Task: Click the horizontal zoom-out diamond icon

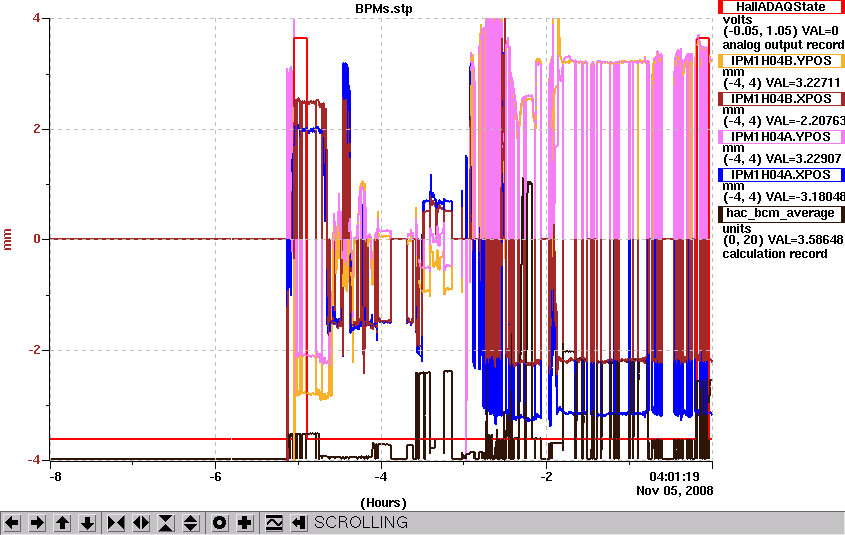Action: click(141, 523)
